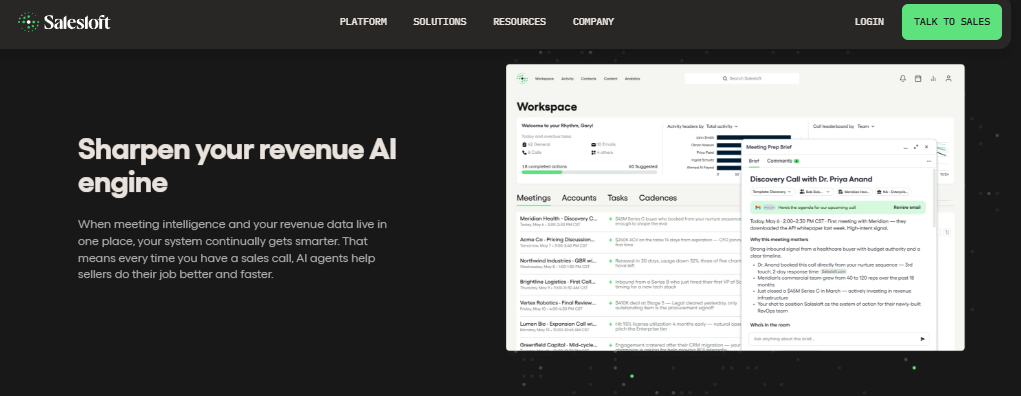Open the Resources menu
Image resolution: width=1021 pixels, height=396 pixels.
[x=520, y=21]
